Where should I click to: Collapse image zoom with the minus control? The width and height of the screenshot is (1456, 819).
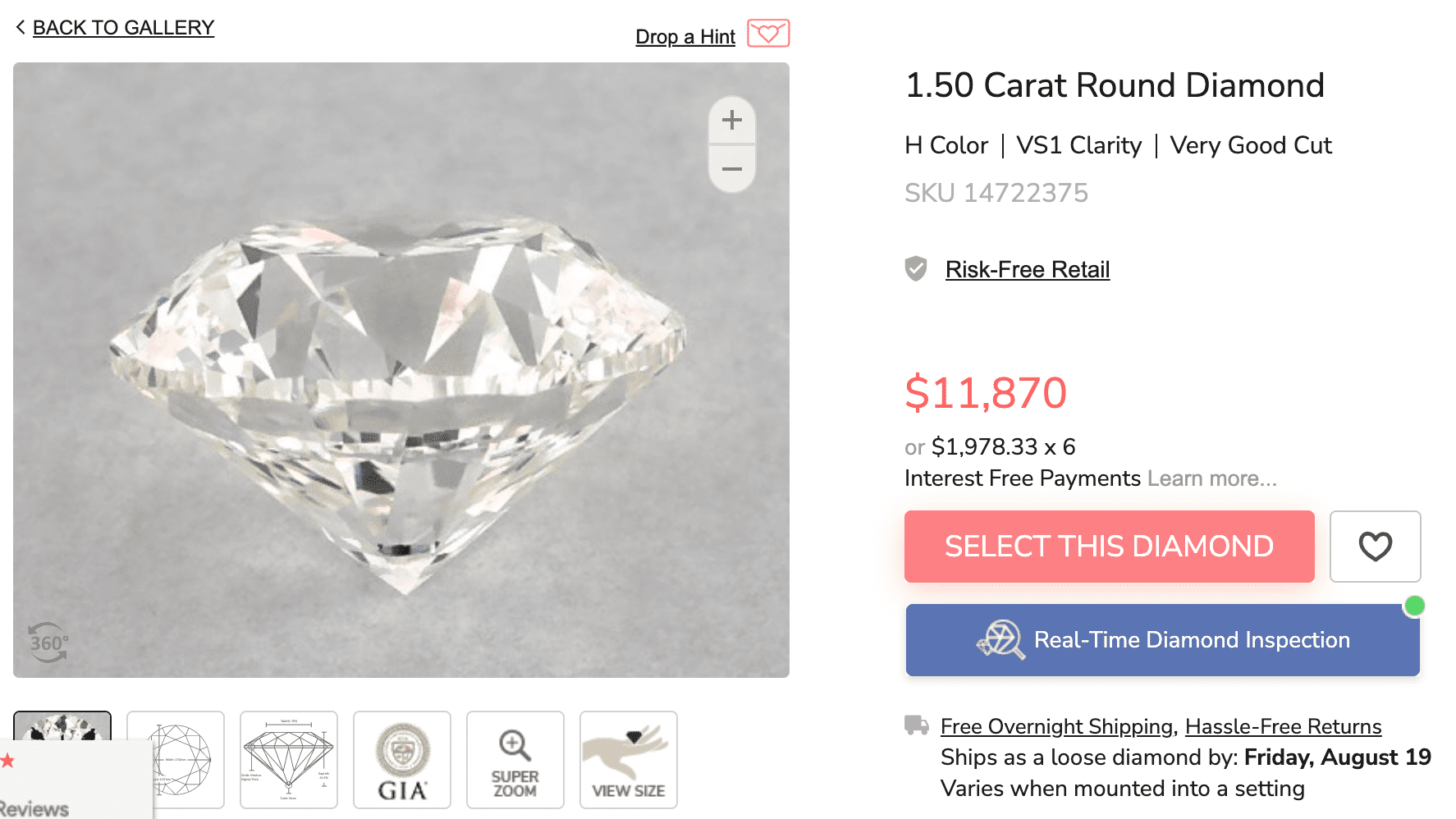(x=731, y=168)
